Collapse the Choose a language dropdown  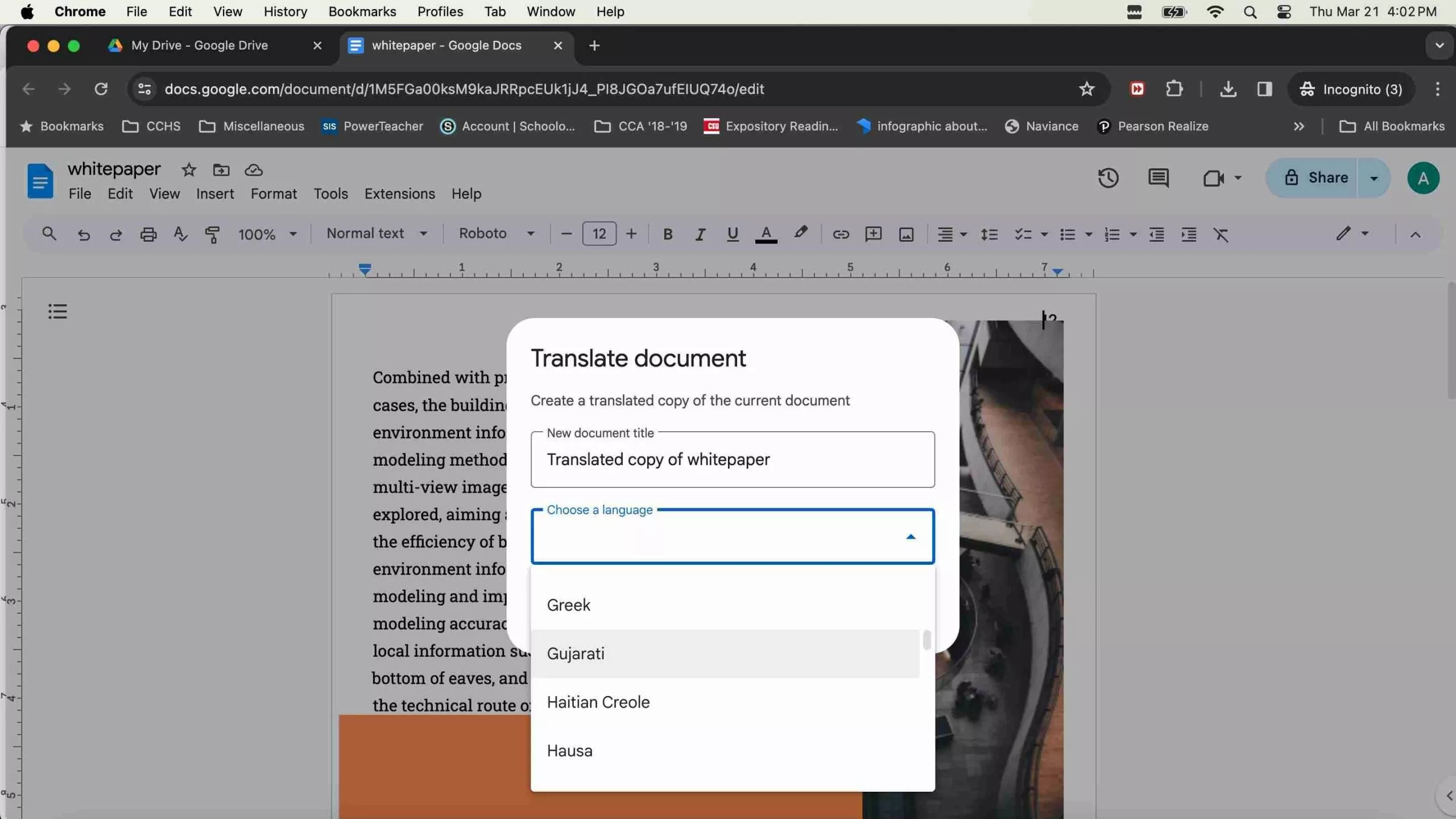tap(910, 536)
